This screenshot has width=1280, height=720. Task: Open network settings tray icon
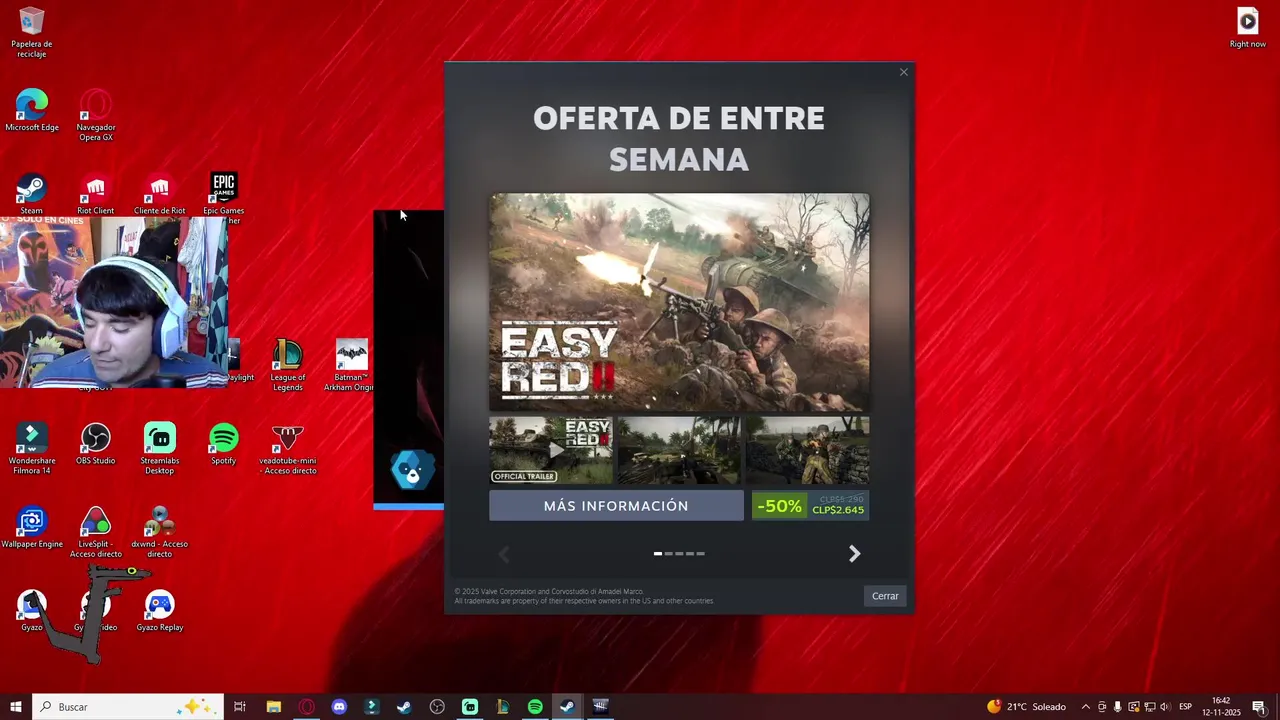pyautogui.click(x=1150, y=707)
